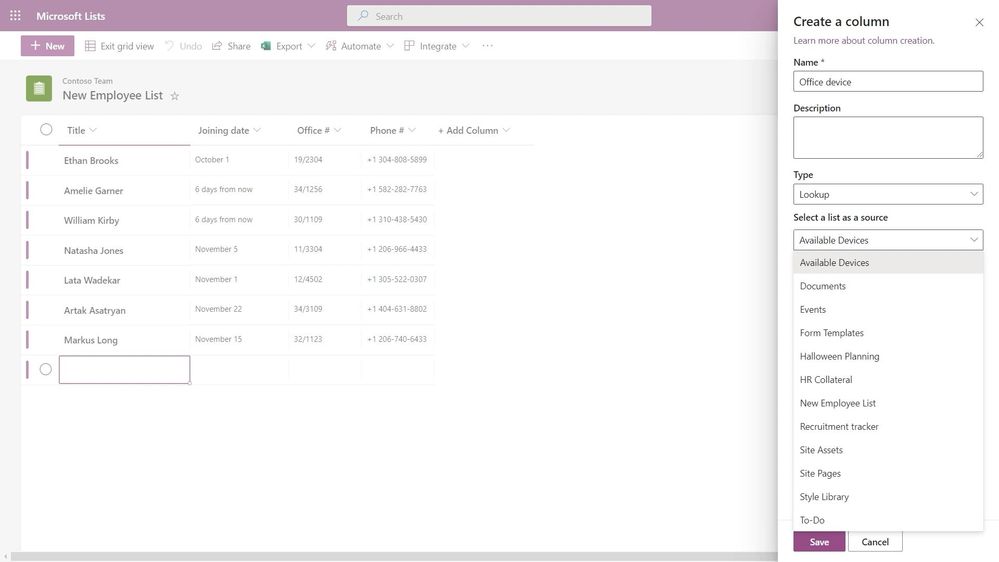This screenshot has height=562, width=999.
Task: Select the Artak Asatryan title cell
Action: coord(124,310)
